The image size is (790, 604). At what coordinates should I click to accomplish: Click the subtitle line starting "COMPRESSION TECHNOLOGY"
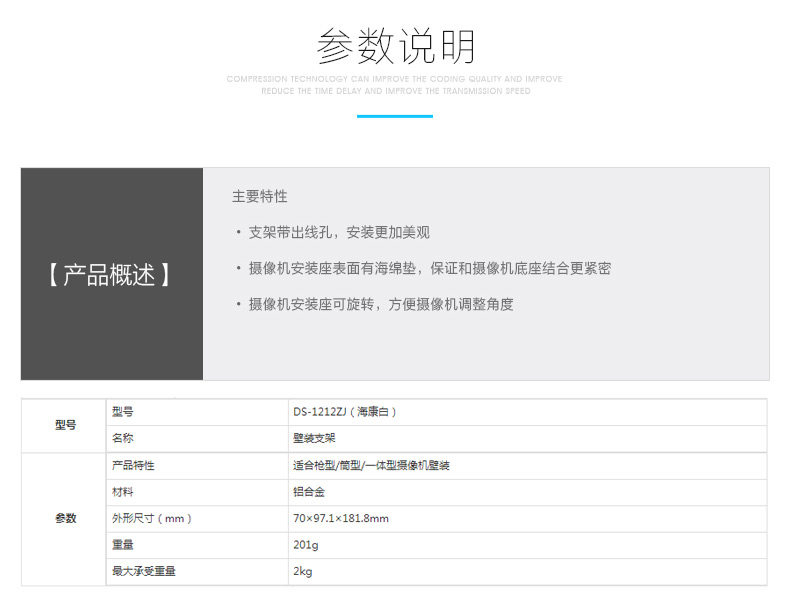click(394, 79)
